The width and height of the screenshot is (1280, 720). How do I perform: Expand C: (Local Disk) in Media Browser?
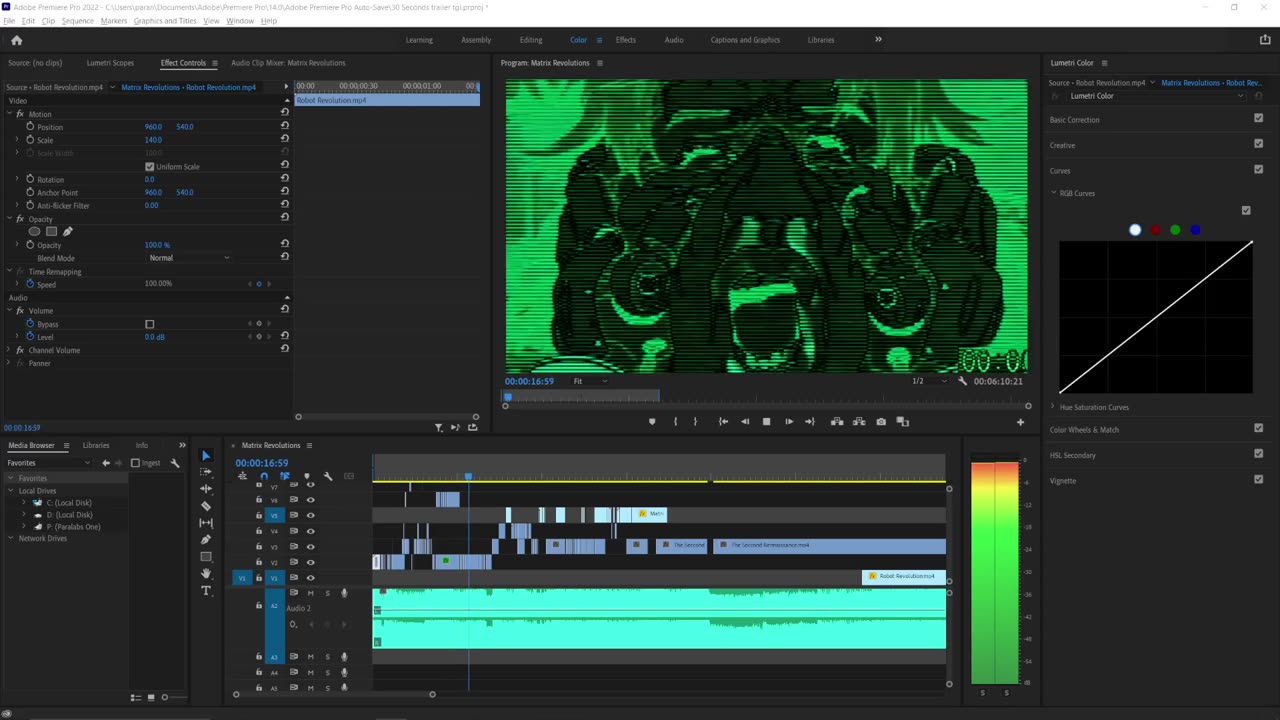24,503
